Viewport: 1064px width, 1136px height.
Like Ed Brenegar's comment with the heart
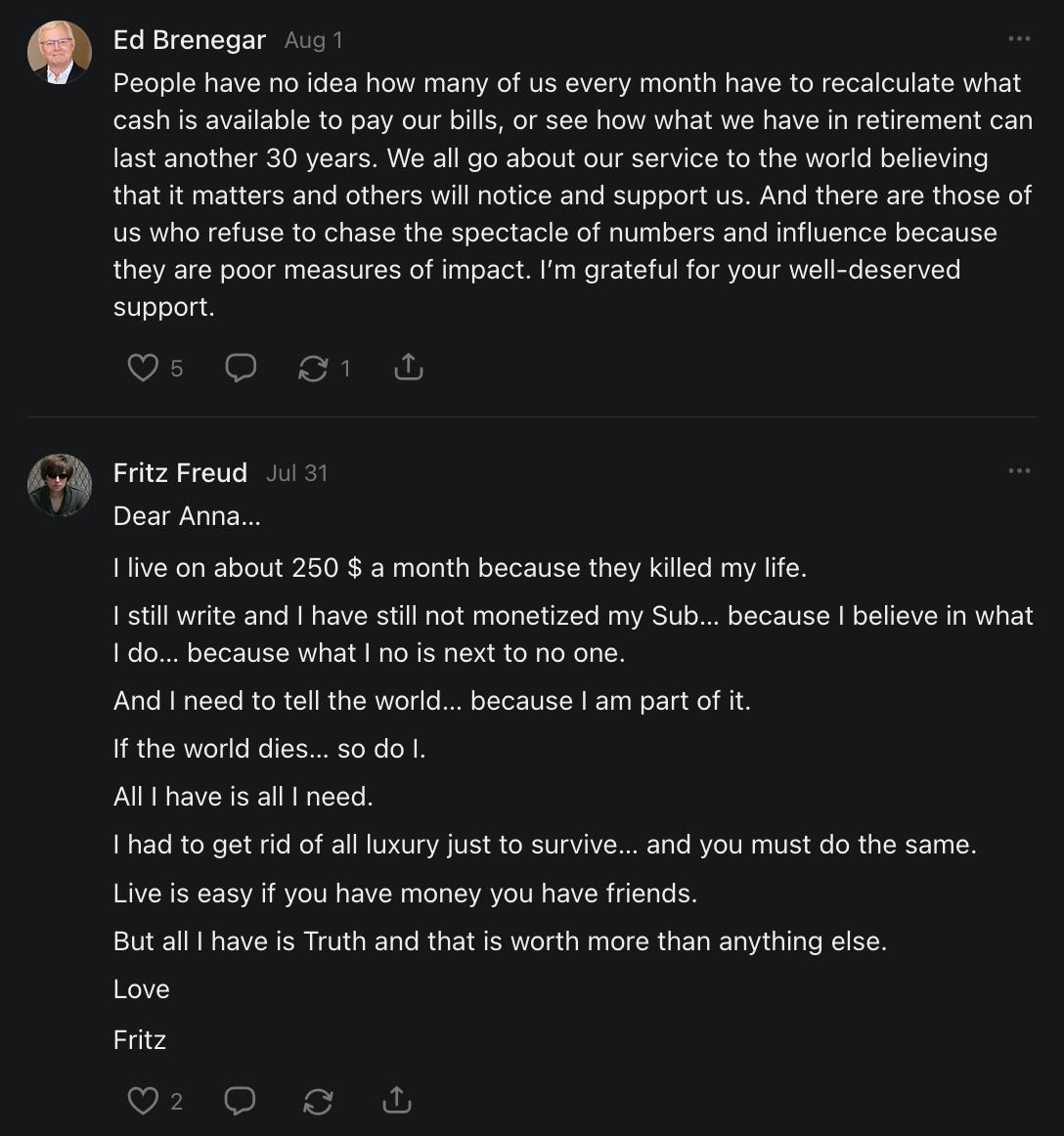[x=143, y=368]
